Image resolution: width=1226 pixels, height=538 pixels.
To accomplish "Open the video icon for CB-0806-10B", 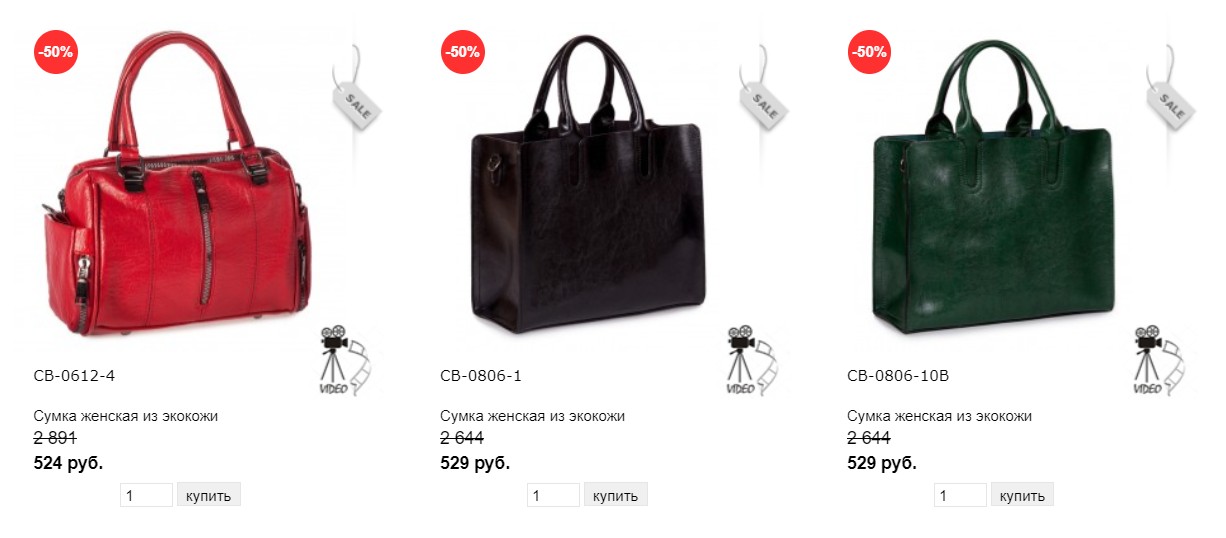I will (1157, 360).
